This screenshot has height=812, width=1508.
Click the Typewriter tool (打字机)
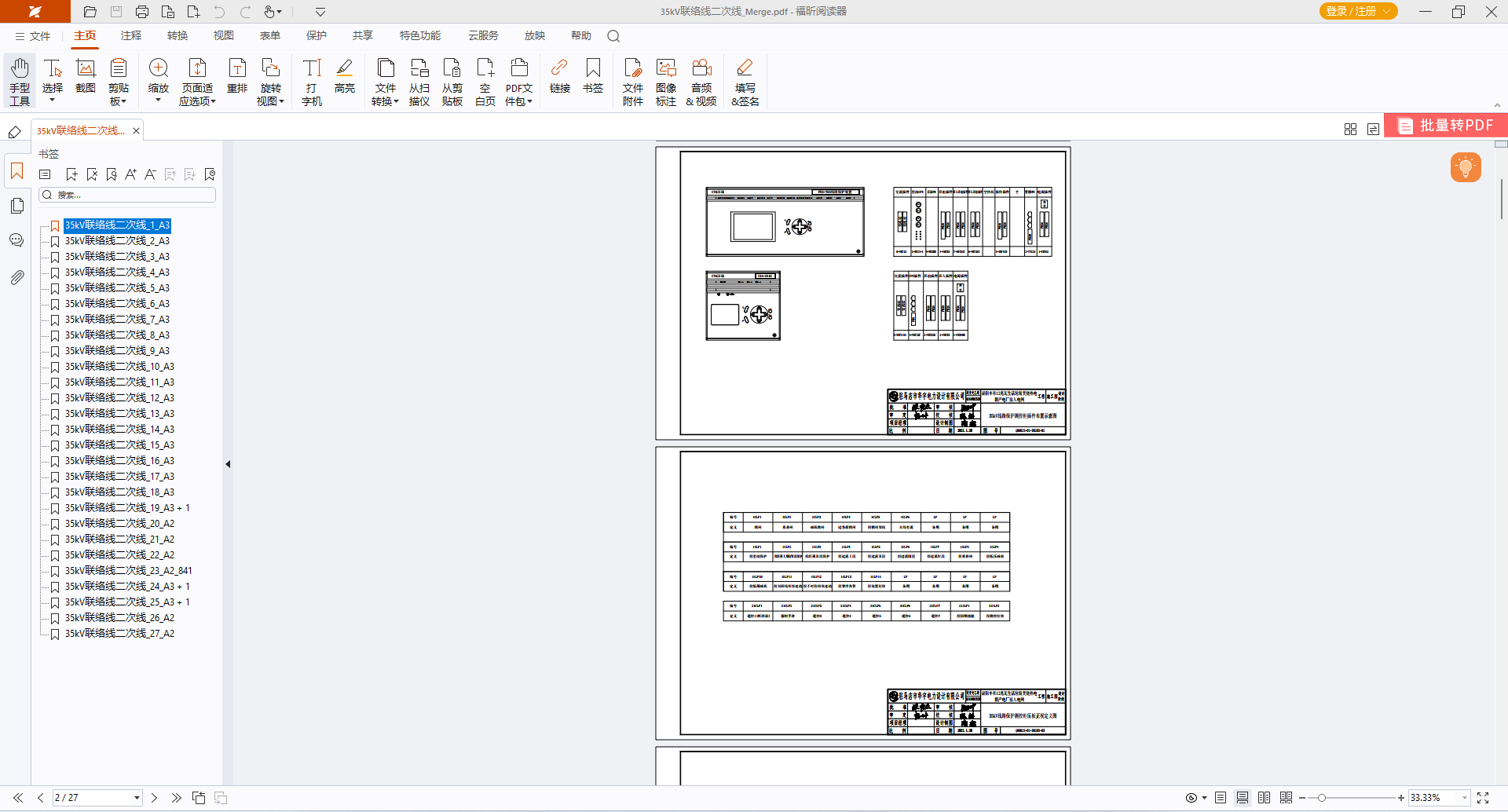tap(312, 80)
